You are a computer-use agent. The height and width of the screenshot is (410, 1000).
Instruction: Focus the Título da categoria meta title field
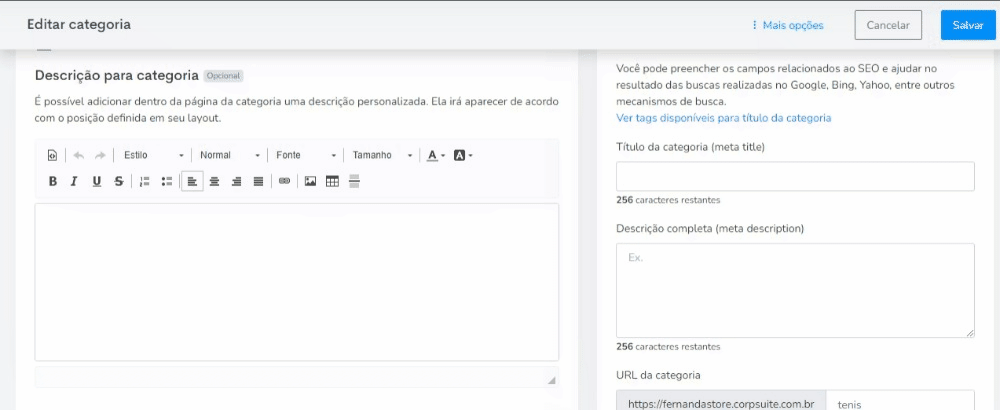795,176
